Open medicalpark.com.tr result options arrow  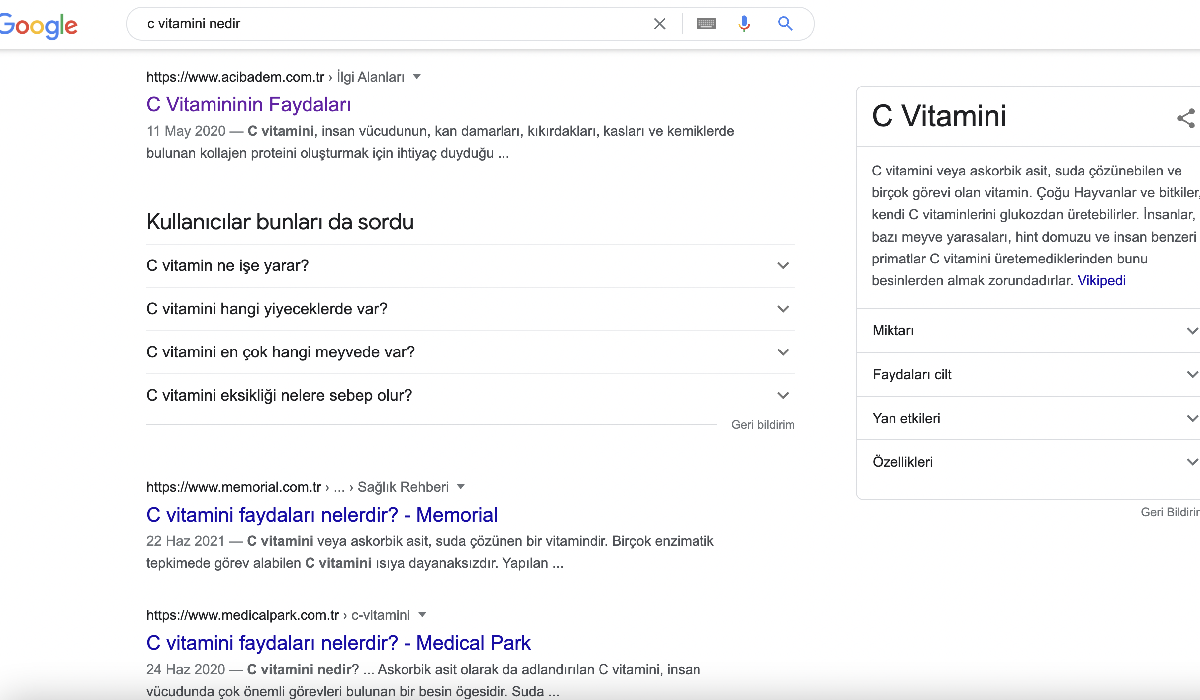click(422, 615)
